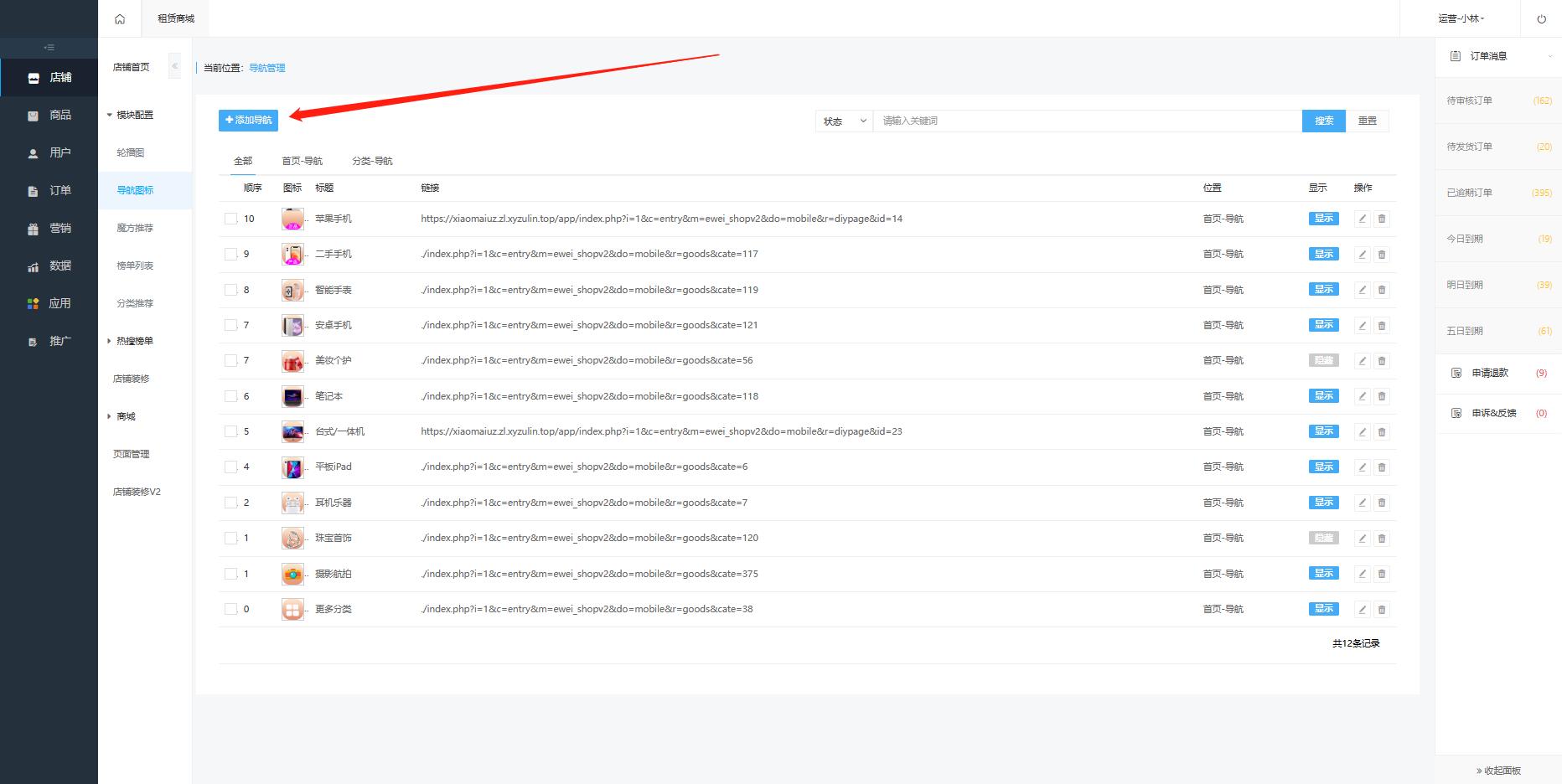Switch to the 全部 tab

click(243, 161)
